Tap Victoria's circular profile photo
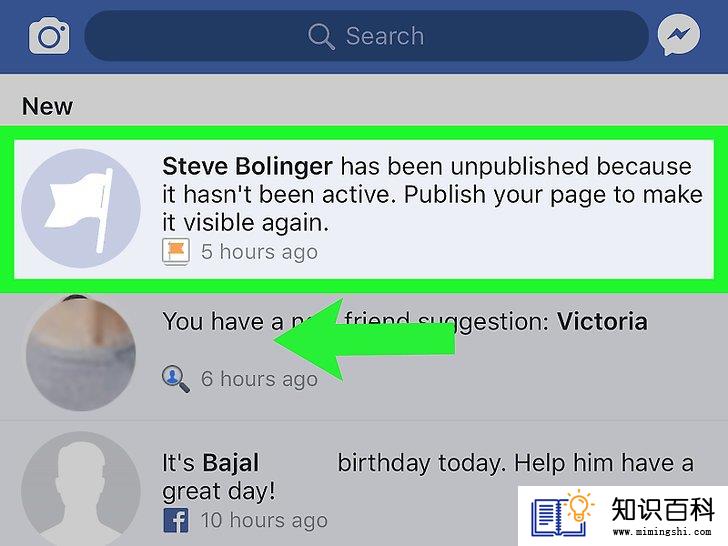Image resolution: width=728 pixels, height=546 pixels. (x=81, y=354)
